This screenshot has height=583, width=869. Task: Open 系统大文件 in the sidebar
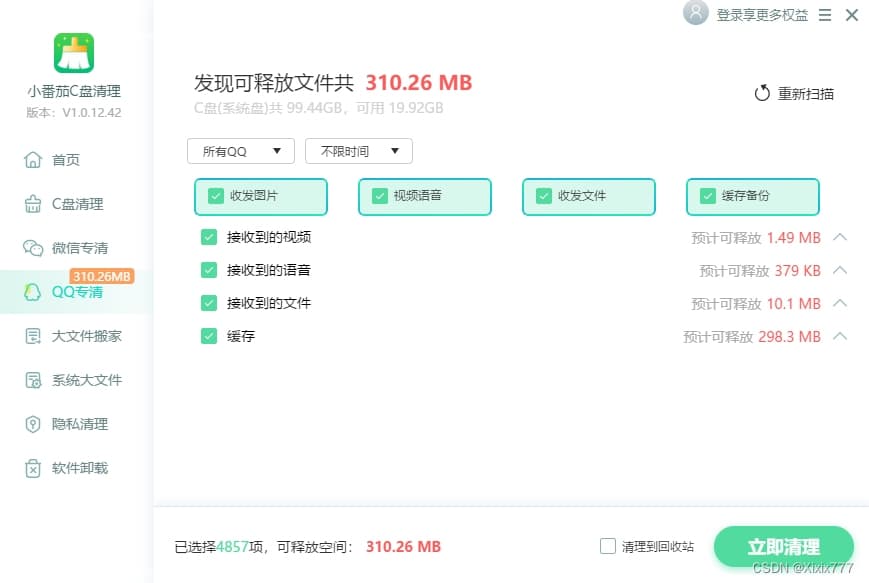[x=76, y=380]
